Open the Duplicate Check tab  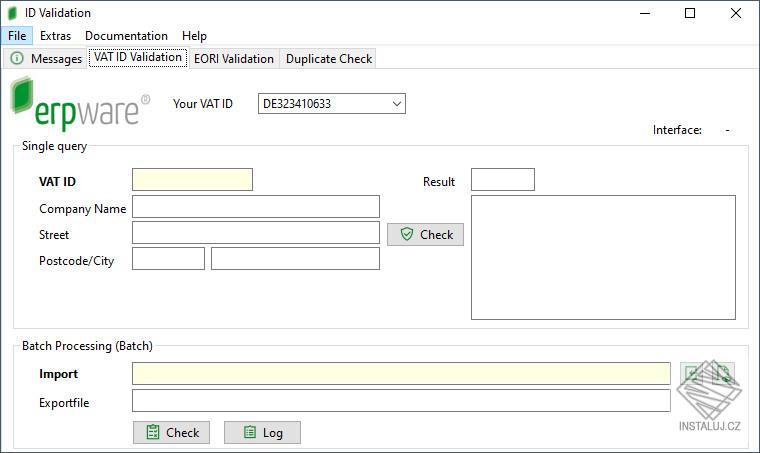(329, 59)
